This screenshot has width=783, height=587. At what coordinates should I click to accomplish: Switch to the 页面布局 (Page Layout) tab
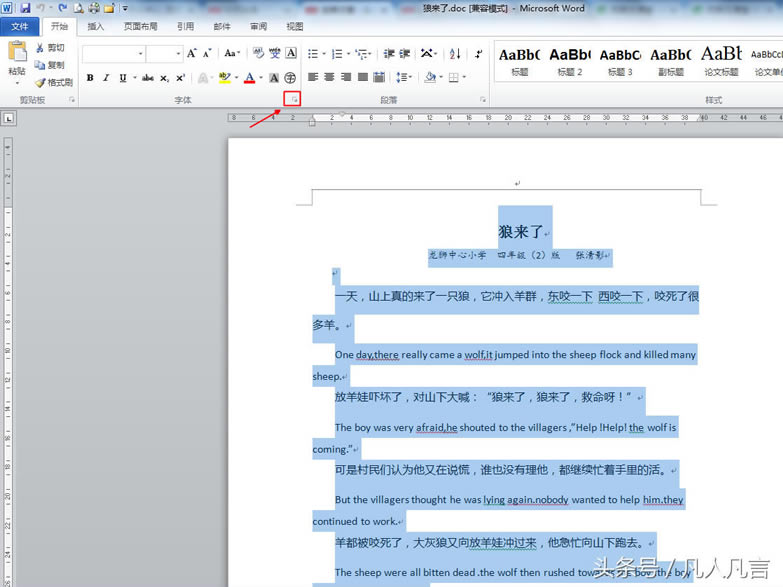tap(140, 27)
